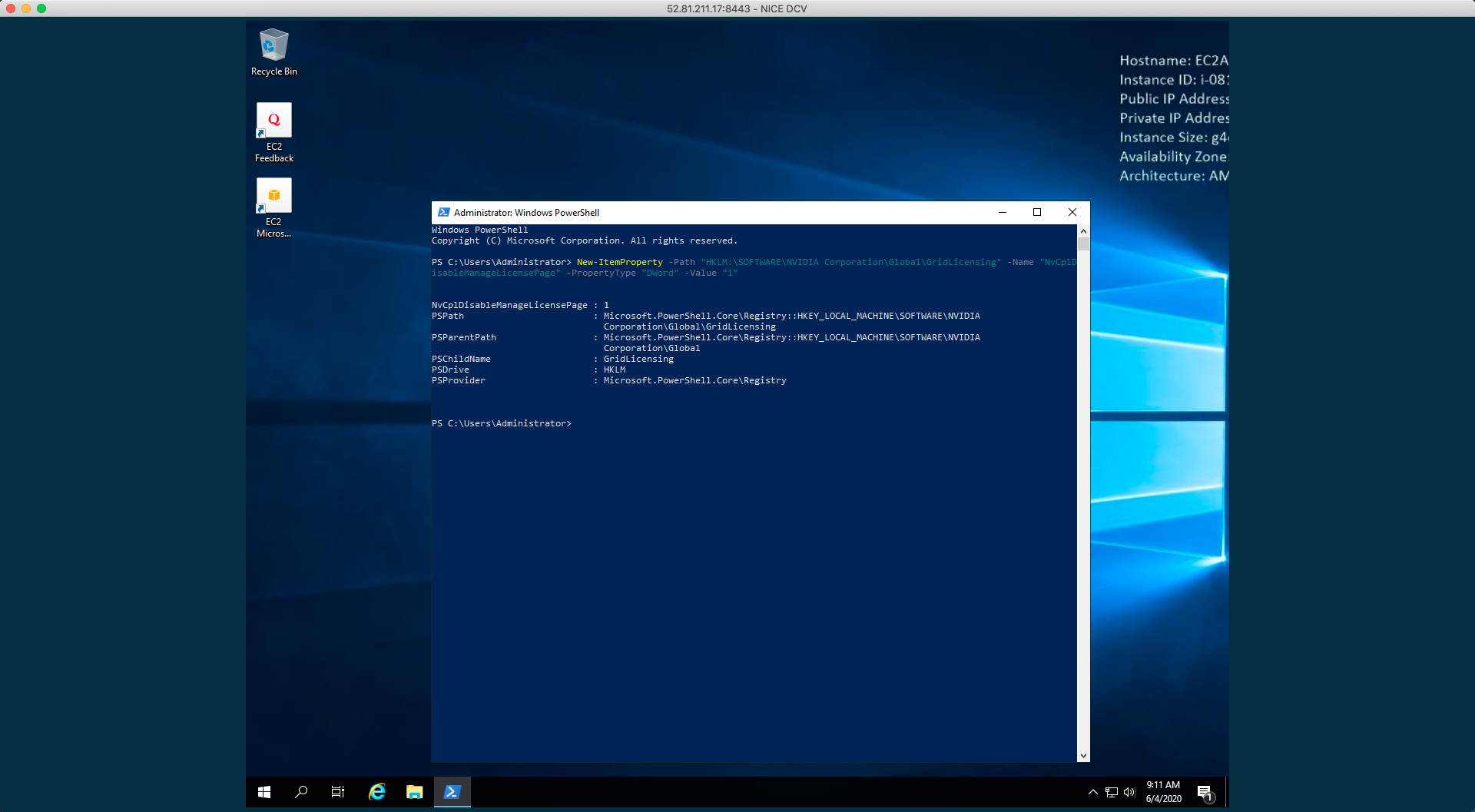
Task: Select the PowerShell taskbar button
Action: click(452, 792)
